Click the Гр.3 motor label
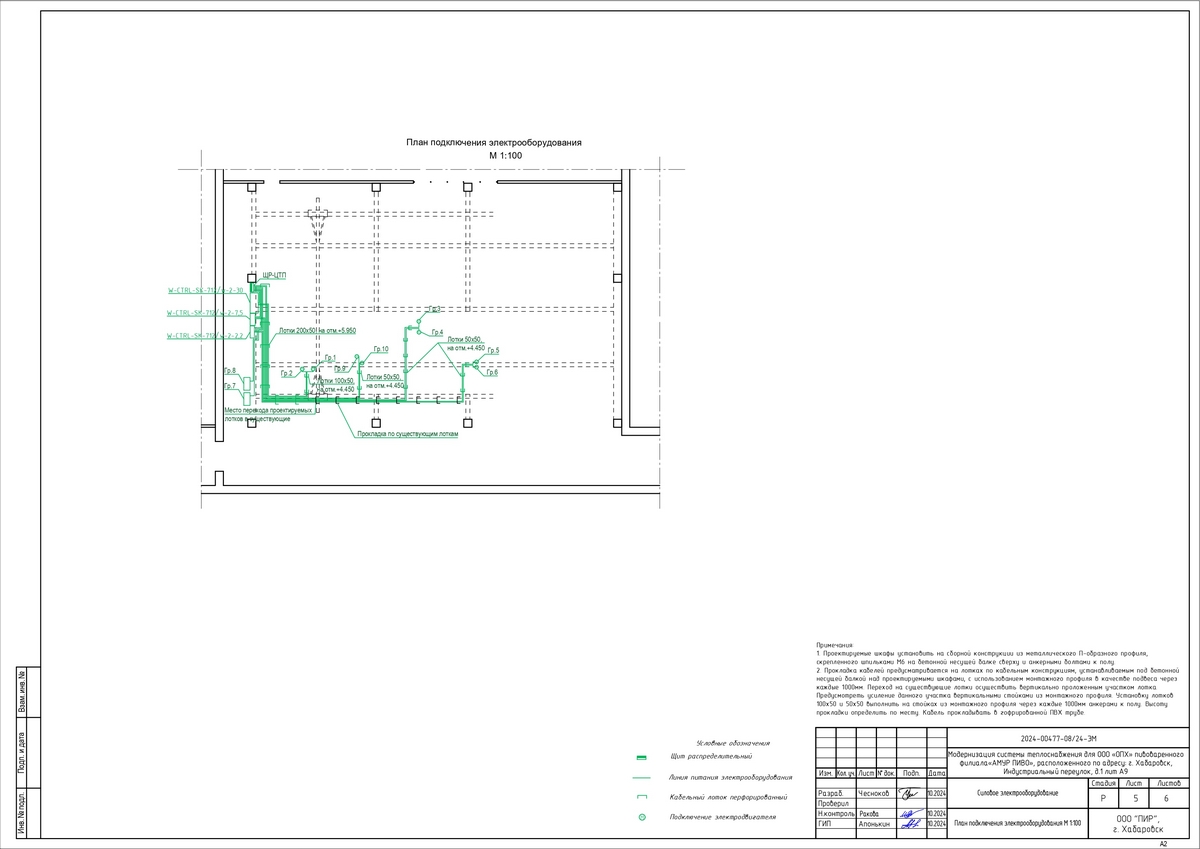The height and width of the screenshot is (849, 1200). coord(435,310)
